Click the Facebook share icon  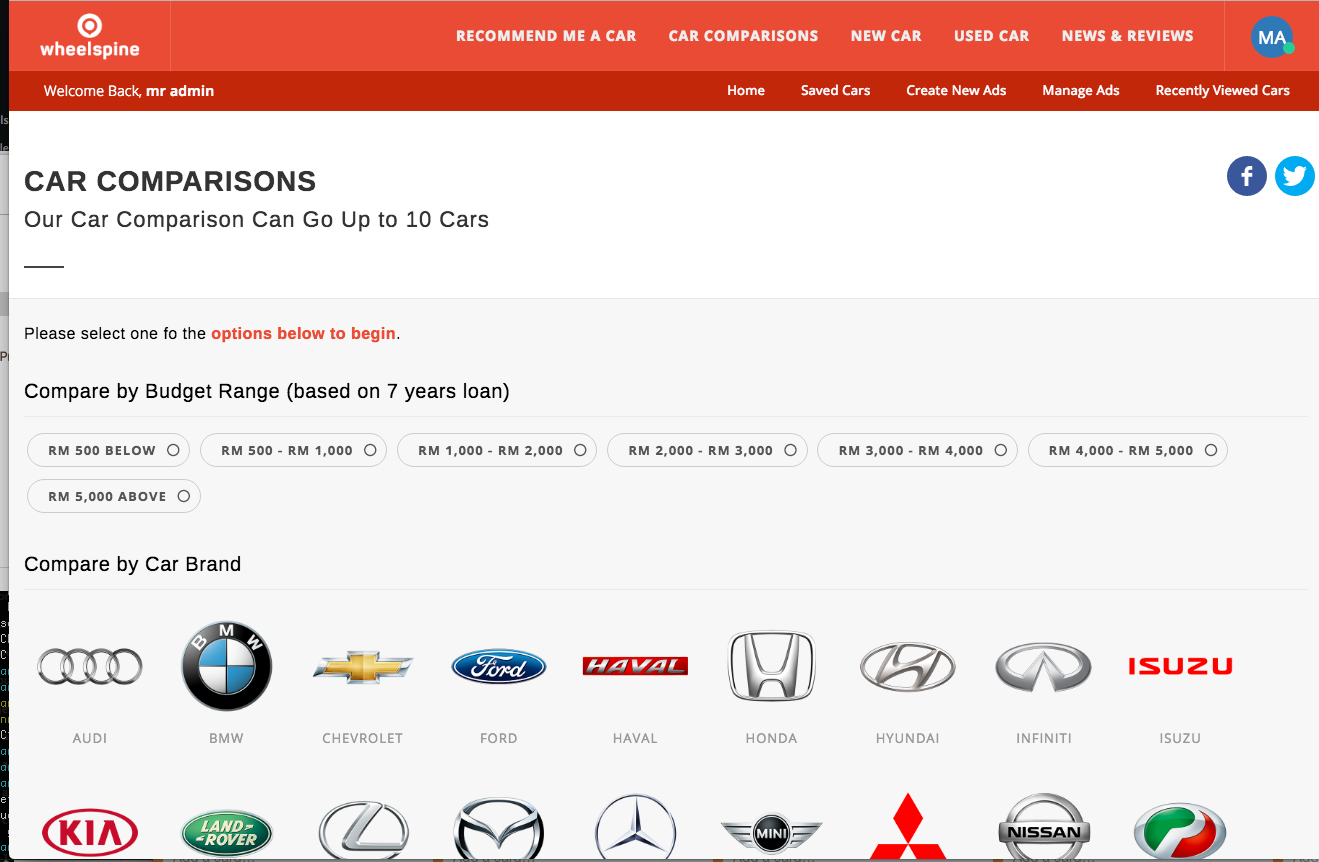1246,177
